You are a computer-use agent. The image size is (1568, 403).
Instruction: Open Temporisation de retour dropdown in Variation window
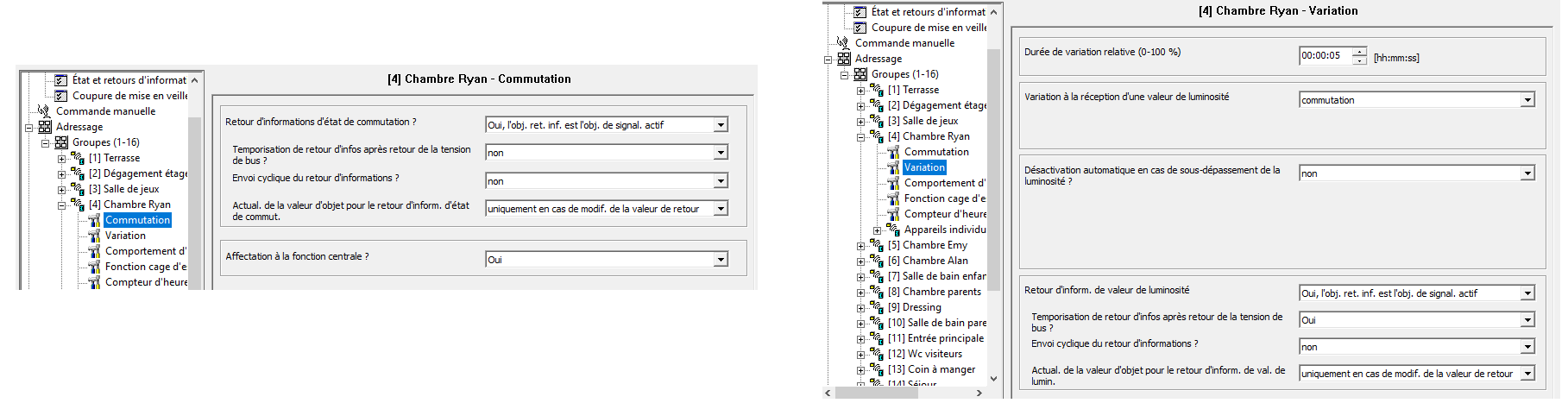(1527, 320)
